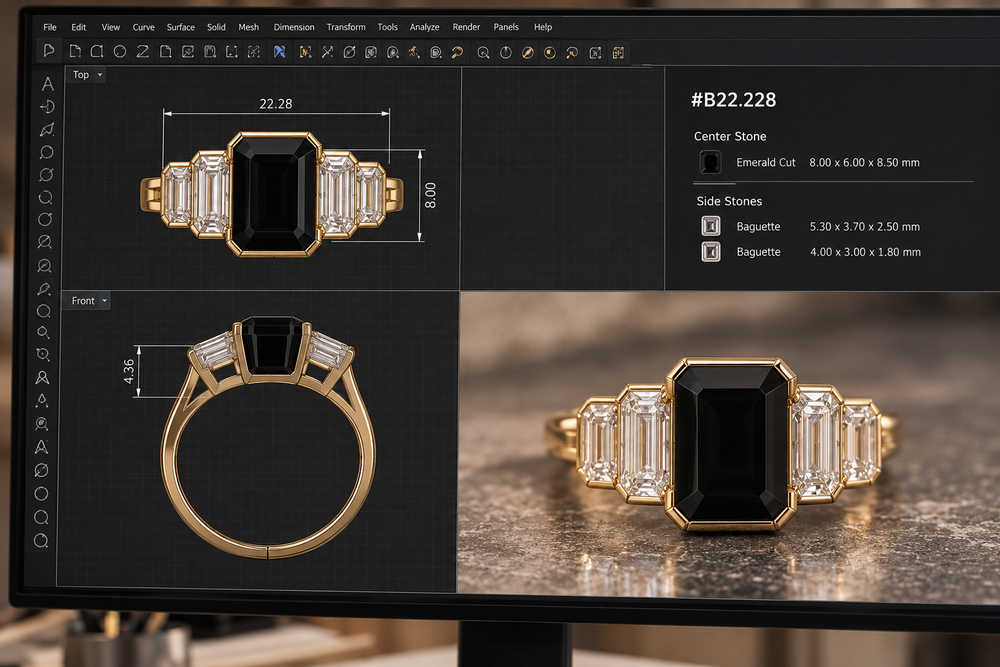Open the Surface menu
The width and height of the screenshot is (1000, 667).
tap(180, 27)
